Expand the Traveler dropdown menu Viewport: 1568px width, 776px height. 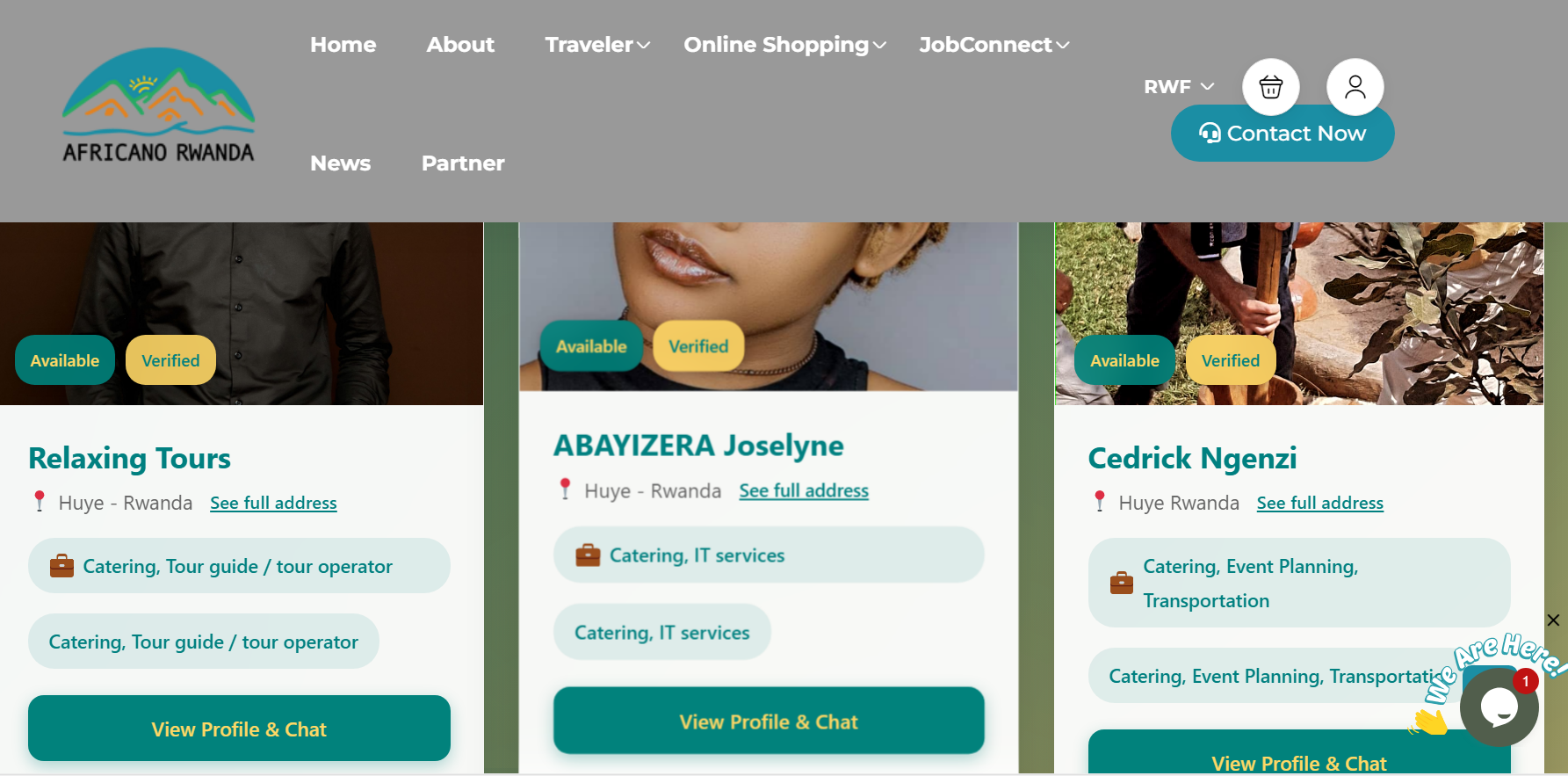click(597, 45)
